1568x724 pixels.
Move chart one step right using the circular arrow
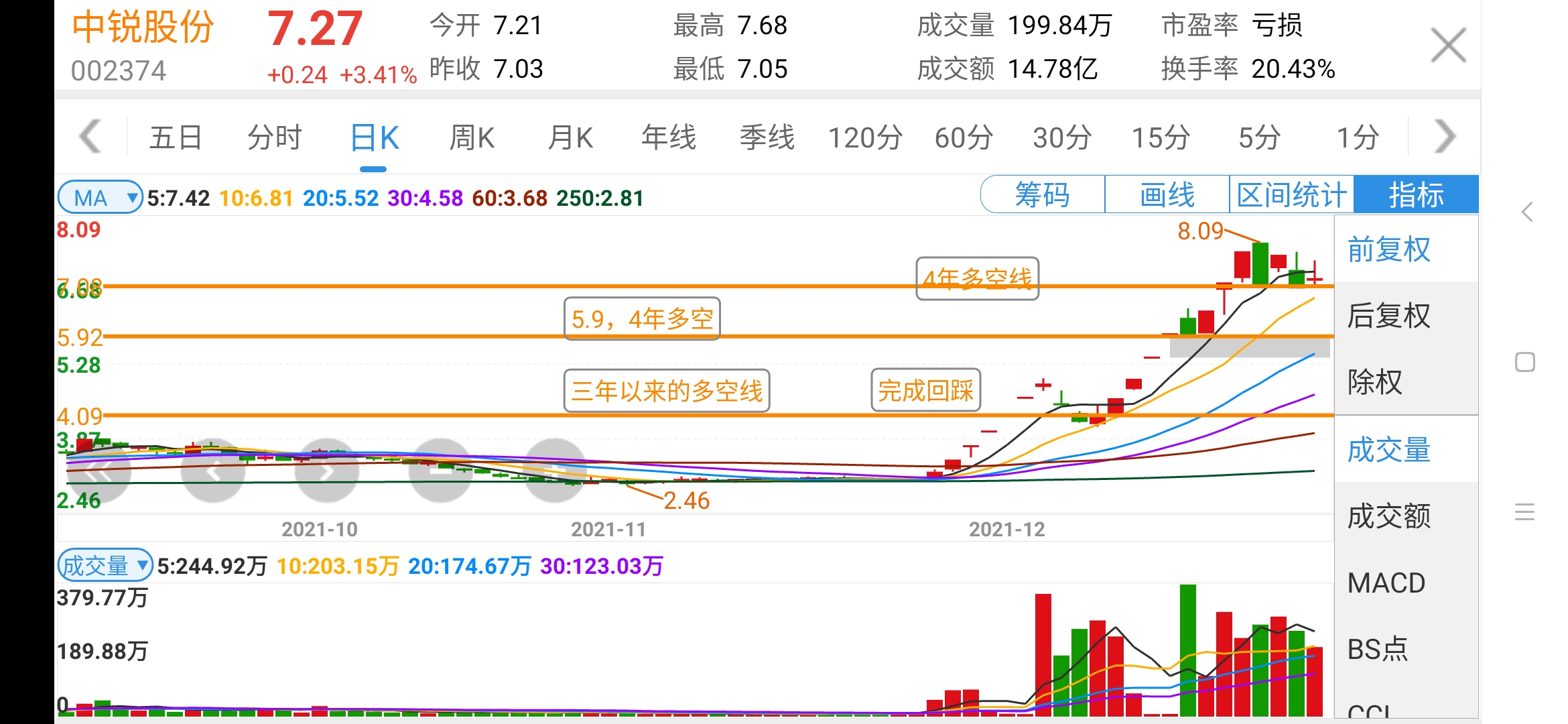tap(327, 471)
